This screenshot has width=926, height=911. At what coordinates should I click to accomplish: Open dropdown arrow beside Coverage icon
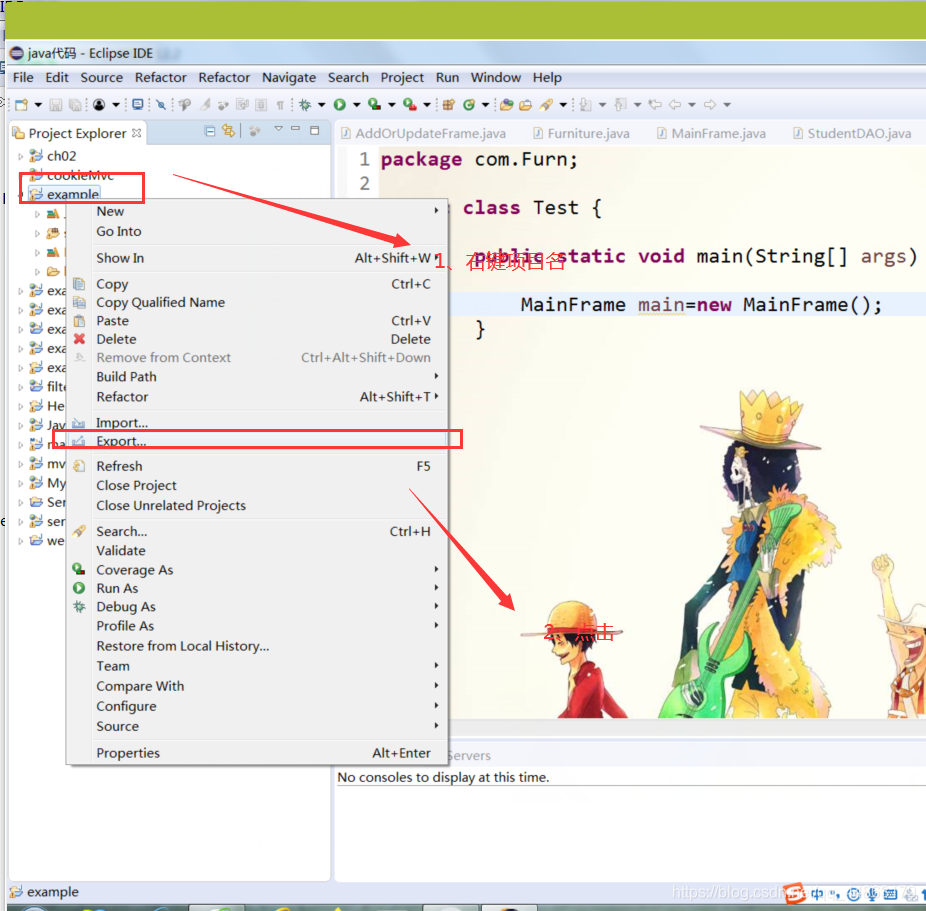[x=392, y=105]
